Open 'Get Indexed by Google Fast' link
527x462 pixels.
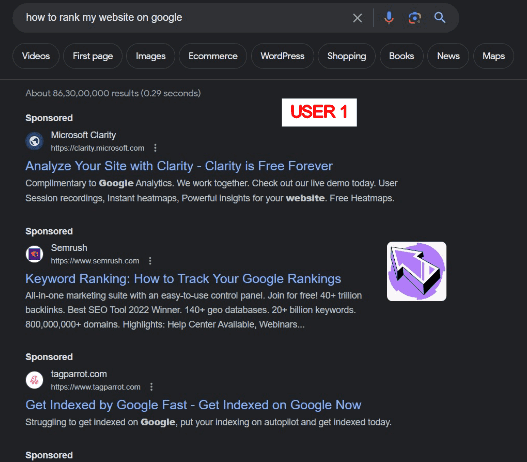pos(193,405)
